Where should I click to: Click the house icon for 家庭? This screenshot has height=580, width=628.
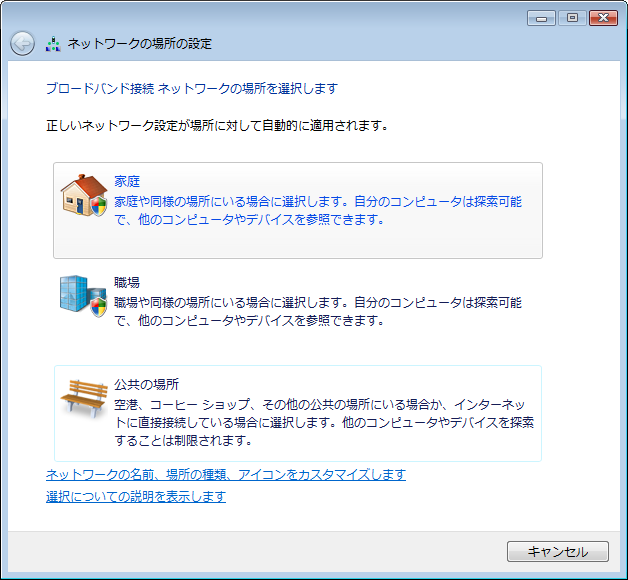pos(84,195)
